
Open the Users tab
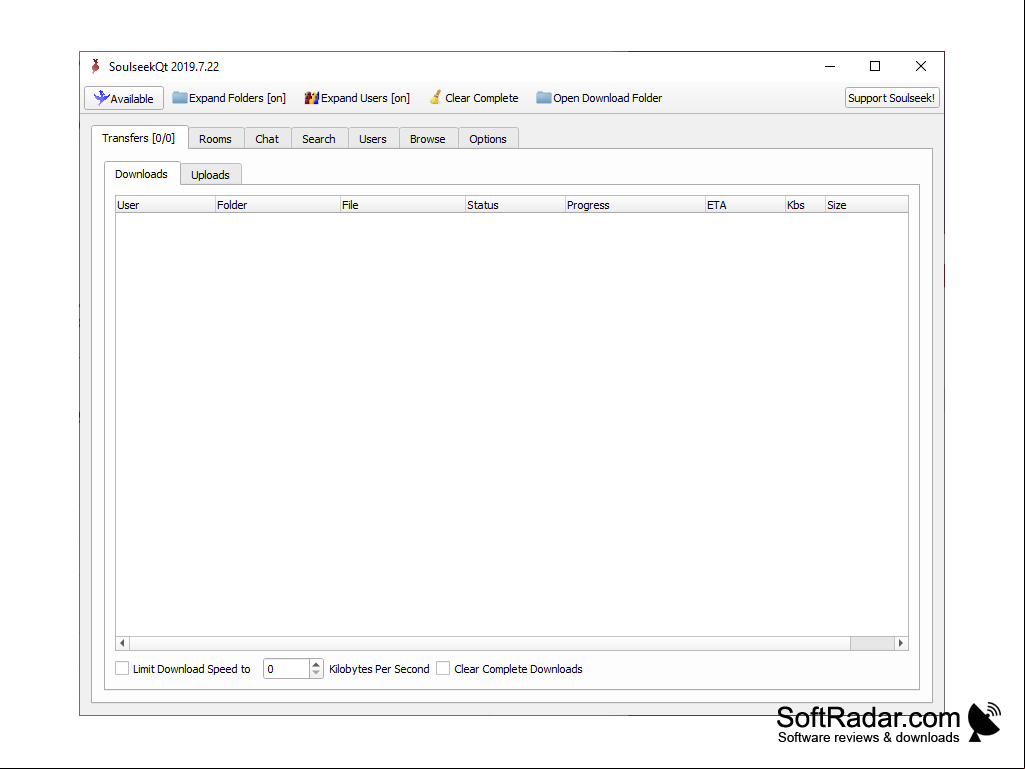pos(373,139)
